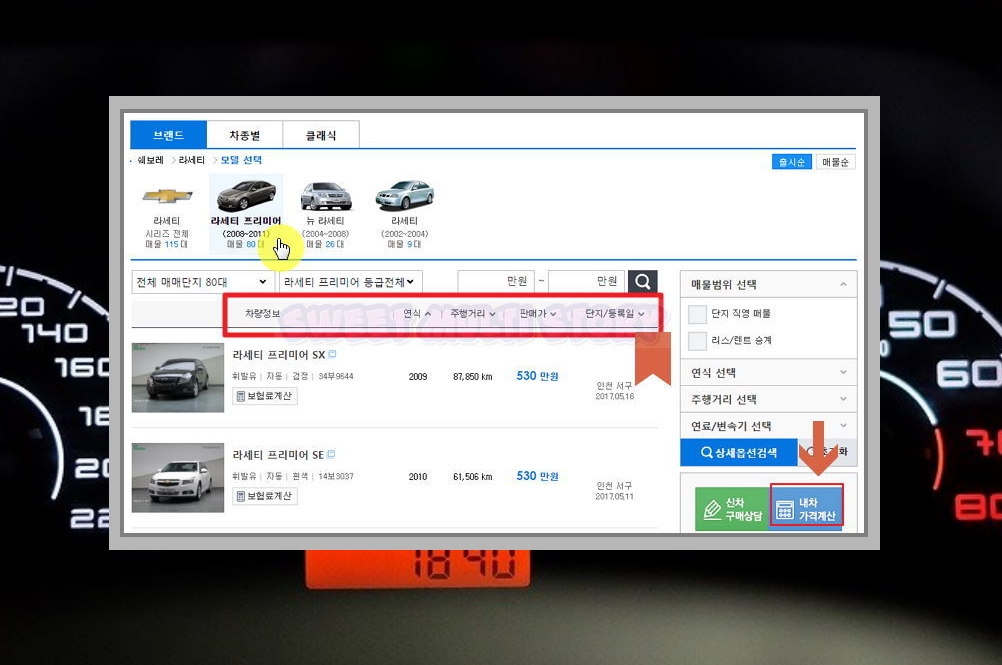Click the 내차 가격계산 calculator button

click(806, 505)
